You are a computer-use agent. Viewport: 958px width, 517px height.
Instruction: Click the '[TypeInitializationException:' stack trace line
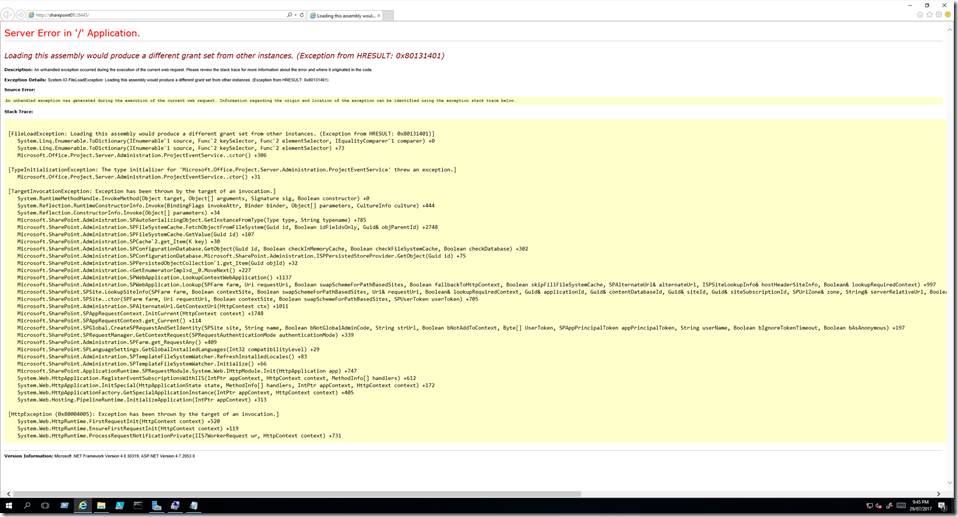[232, 170]
